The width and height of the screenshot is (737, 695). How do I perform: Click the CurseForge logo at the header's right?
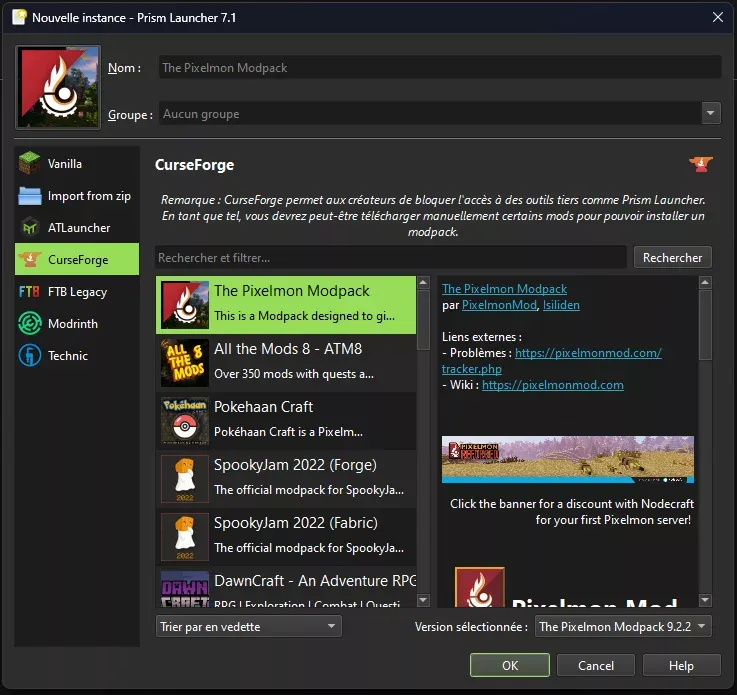tap(700, 164)
